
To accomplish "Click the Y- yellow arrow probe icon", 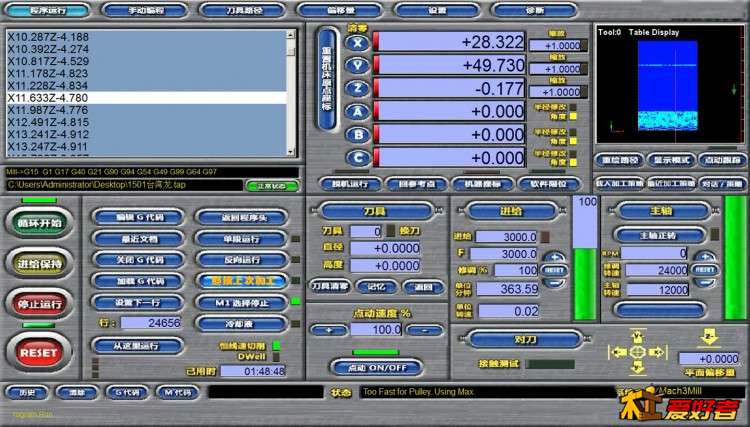I will tap(637, 367).
